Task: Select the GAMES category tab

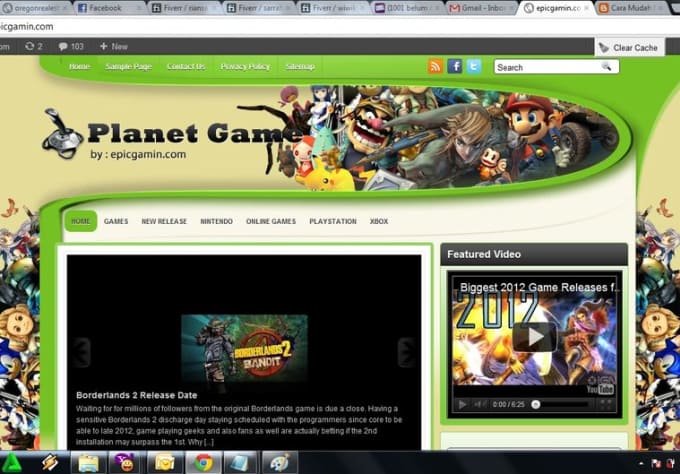Action: (116, 222)
